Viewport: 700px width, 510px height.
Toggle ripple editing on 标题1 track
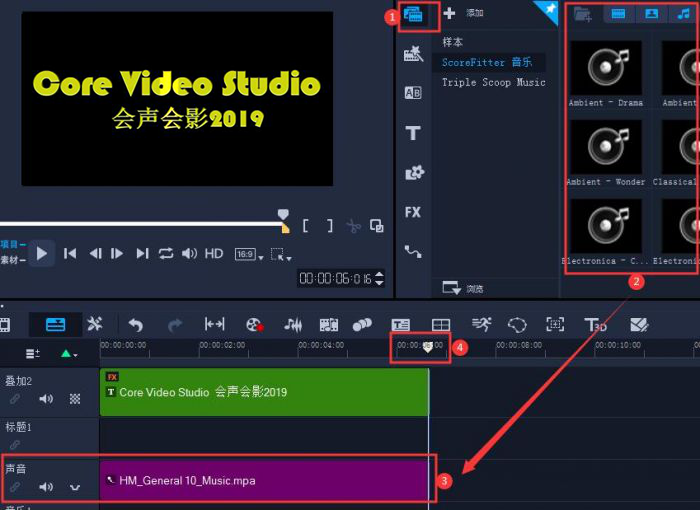15,445
